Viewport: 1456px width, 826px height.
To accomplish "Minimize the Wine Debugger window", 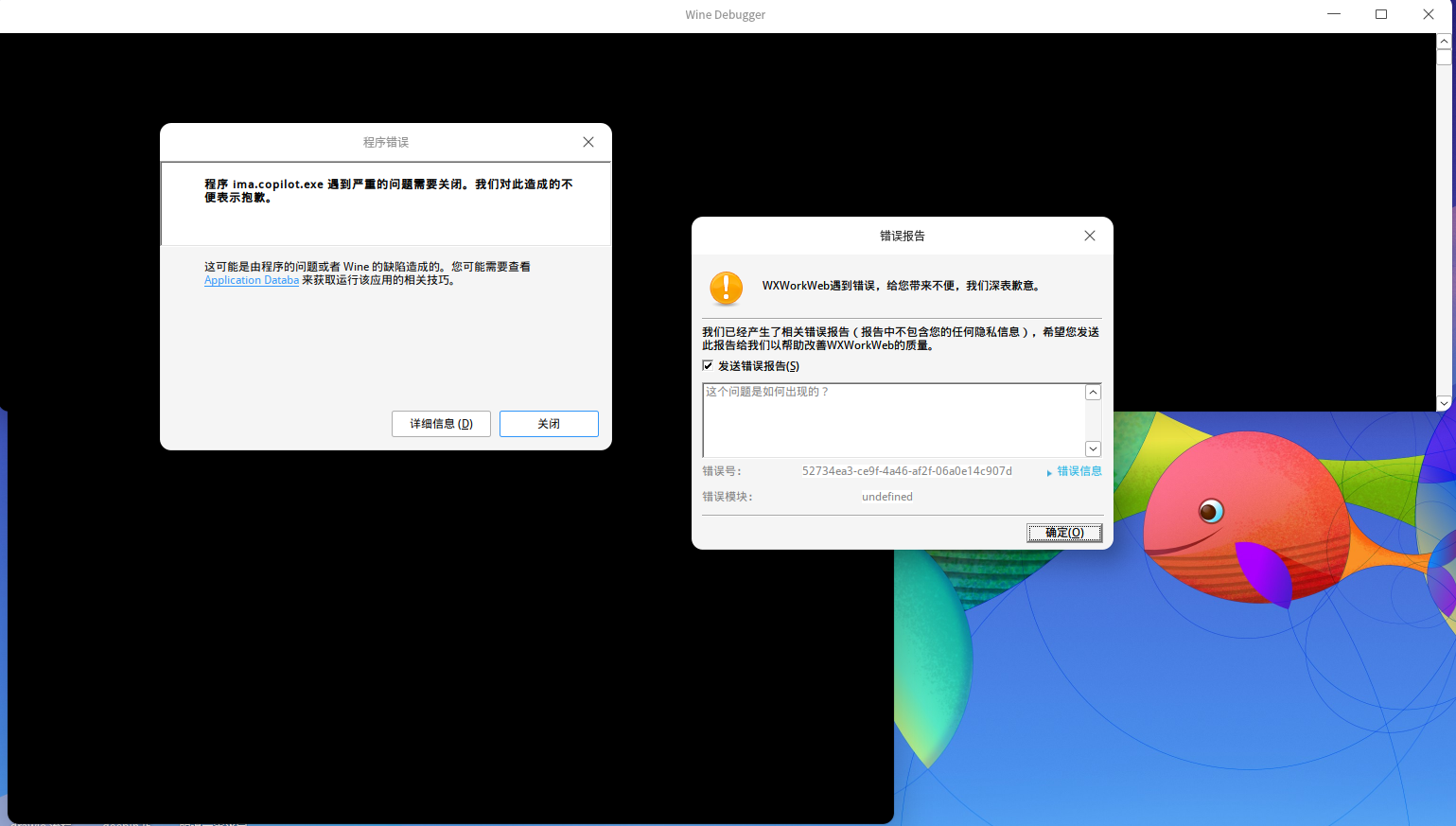I will (x=1334, y=14).
